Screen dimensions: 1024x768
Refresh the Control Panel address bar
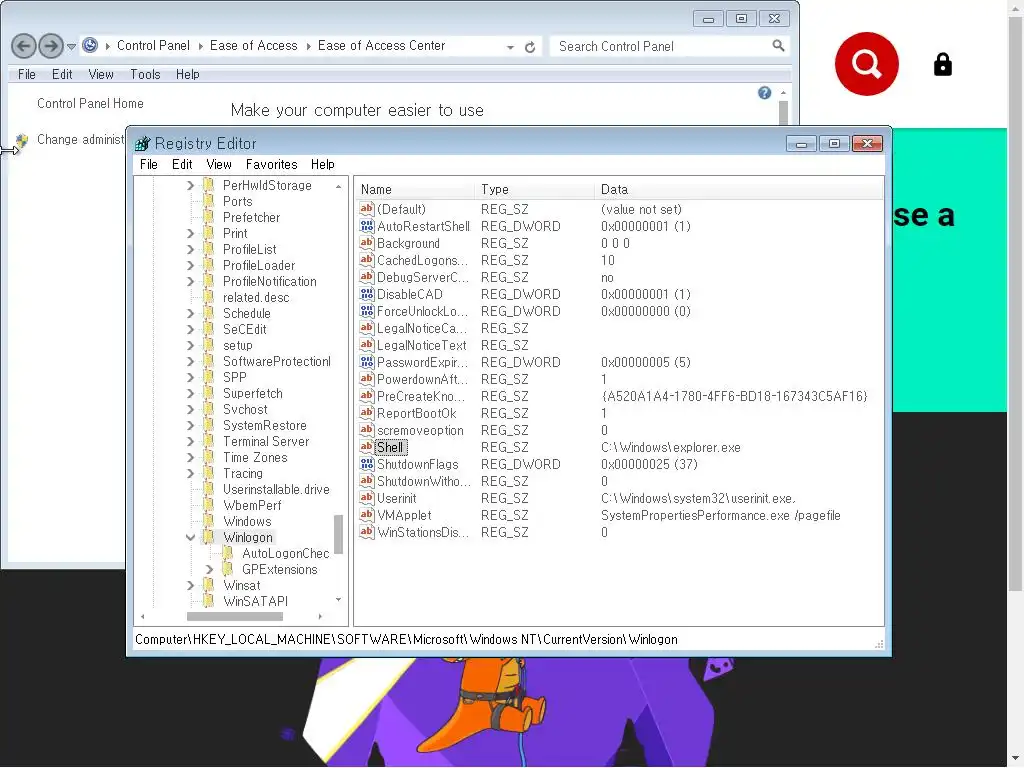coord(530,47)
